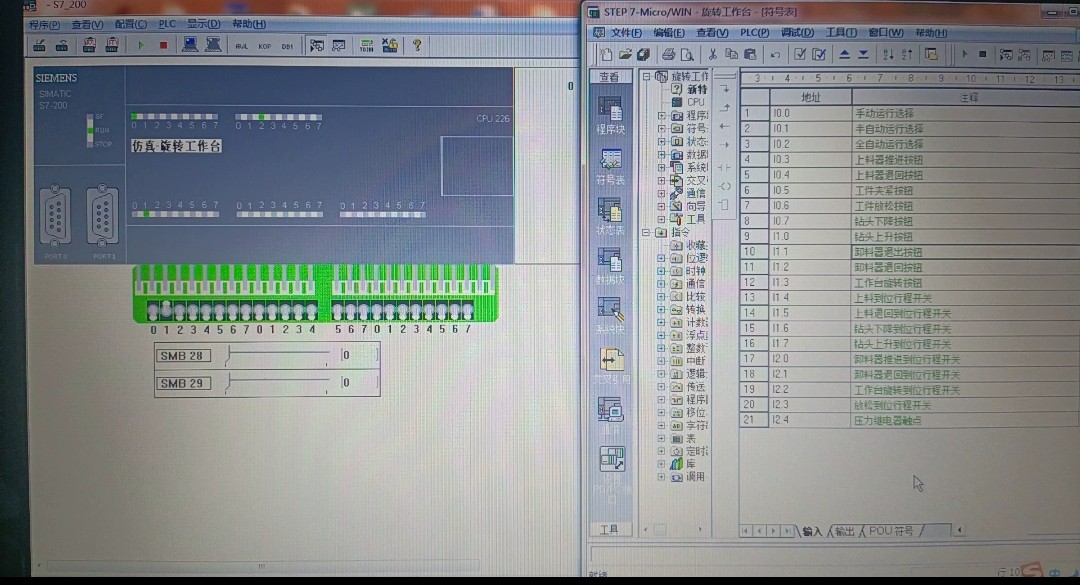Click Paste icon in STEP 7-Micro/WIN toolbar
Screen dimensions: 1080x585
coord(750,54)
